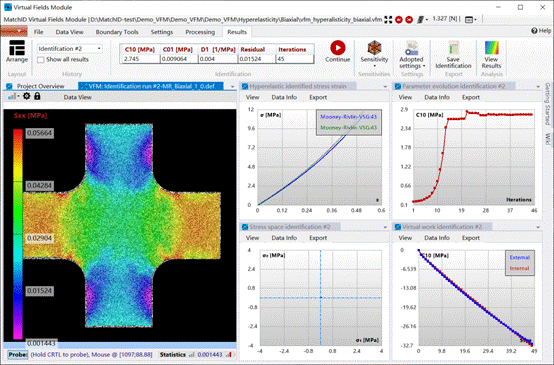Click the Statistics bar chart toggle

192,354
